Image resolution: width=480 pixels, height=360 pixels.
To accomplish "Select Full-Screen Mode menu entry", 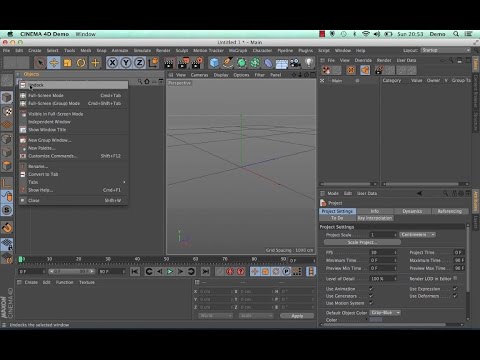I will [x=73, y=95].
